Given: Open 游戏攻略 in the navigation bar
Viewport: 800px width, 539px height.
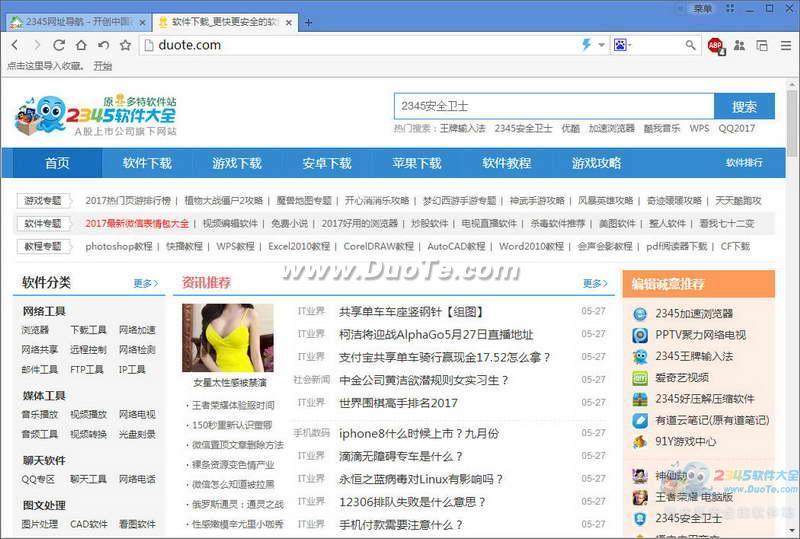Looking at the screenshot, I should pyautogui.click(x=596, y=163).
